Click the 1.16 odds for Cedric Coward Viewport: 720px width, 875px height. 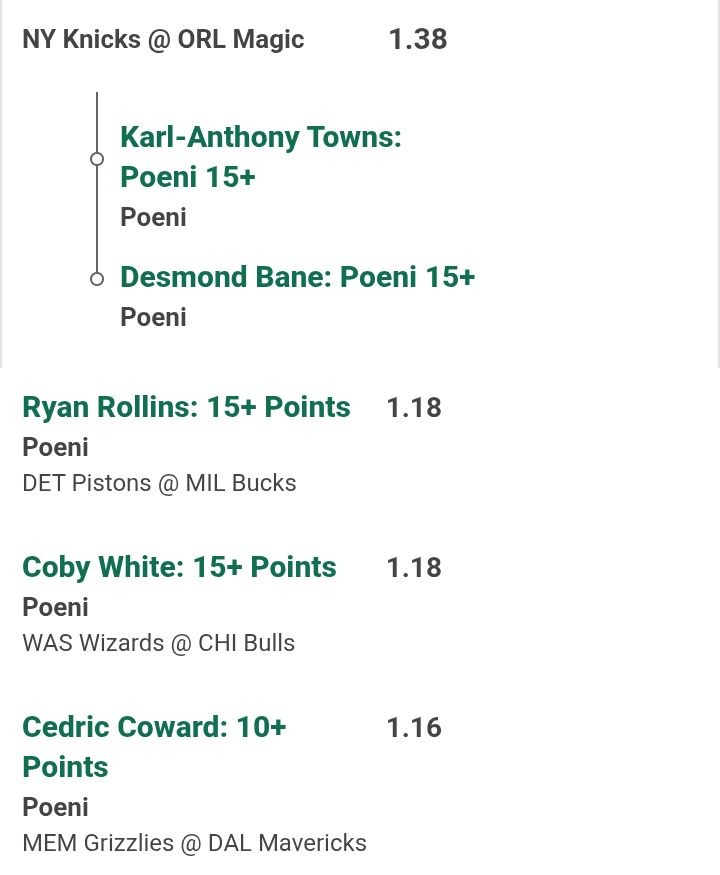tap(413, 727)
